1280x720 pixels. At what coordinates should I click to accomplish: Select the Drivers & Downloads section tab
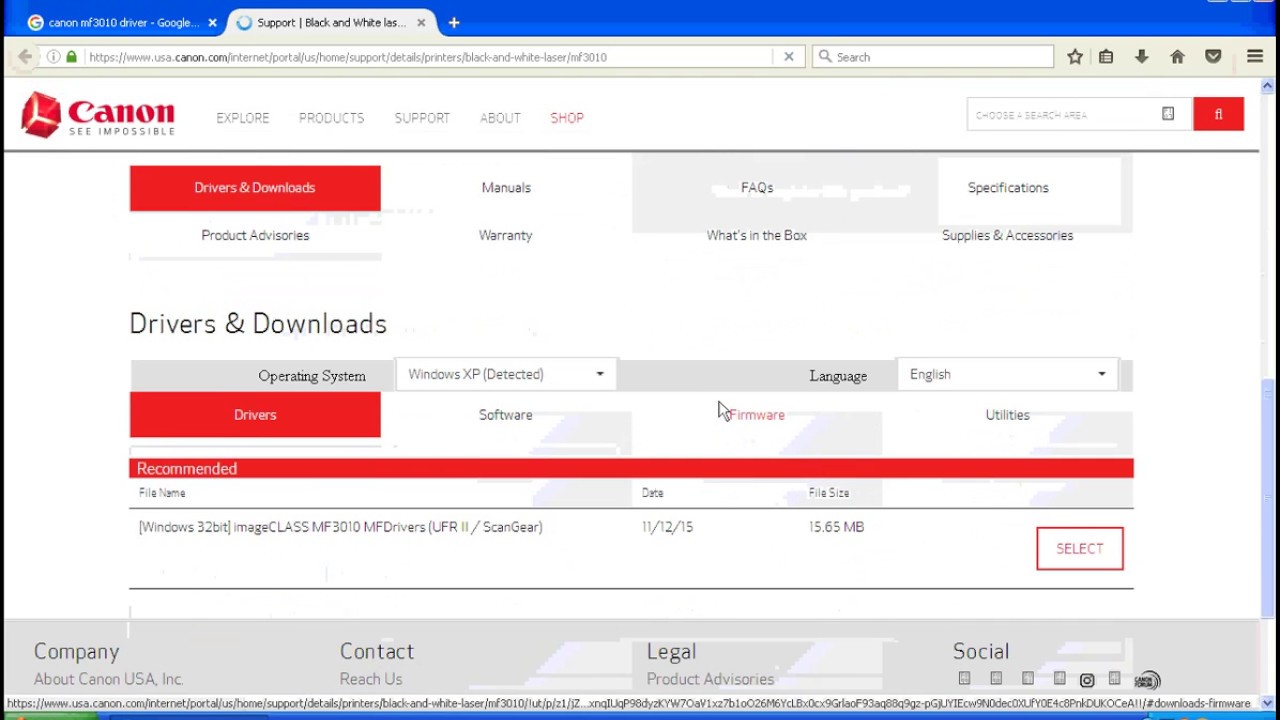tap(255, 188)
